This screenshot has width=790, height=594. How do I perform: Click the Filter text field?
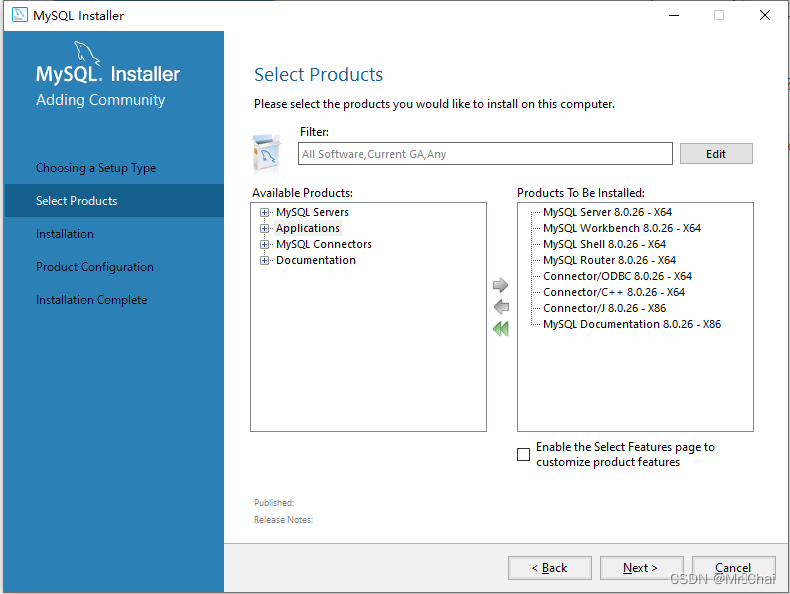click(485, 154)
